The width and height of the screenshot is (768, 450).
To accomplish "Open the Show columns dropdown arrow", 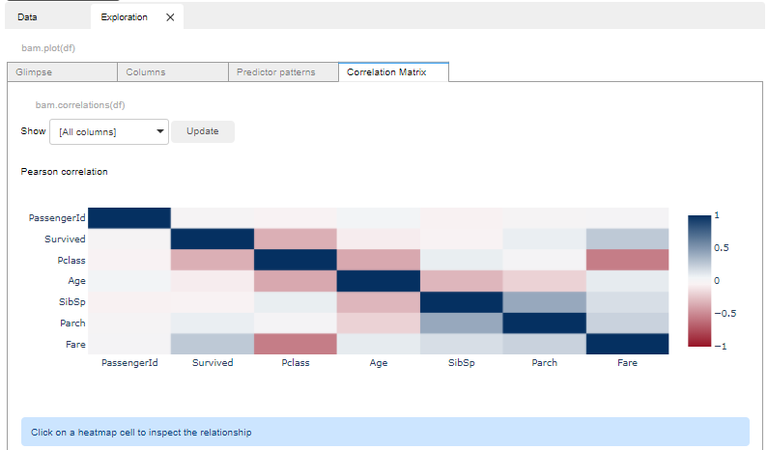I will (x=160, y=131).
